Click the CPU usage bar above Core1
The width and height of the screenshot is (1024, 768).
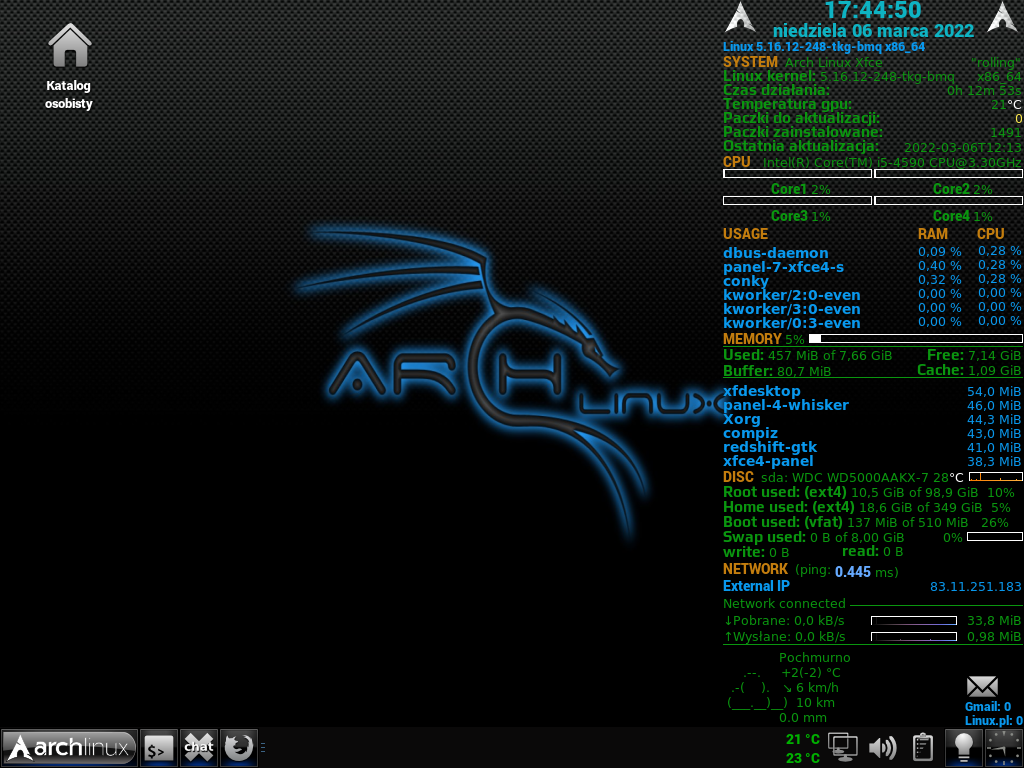pyautogui.click(x=797, y=174)
